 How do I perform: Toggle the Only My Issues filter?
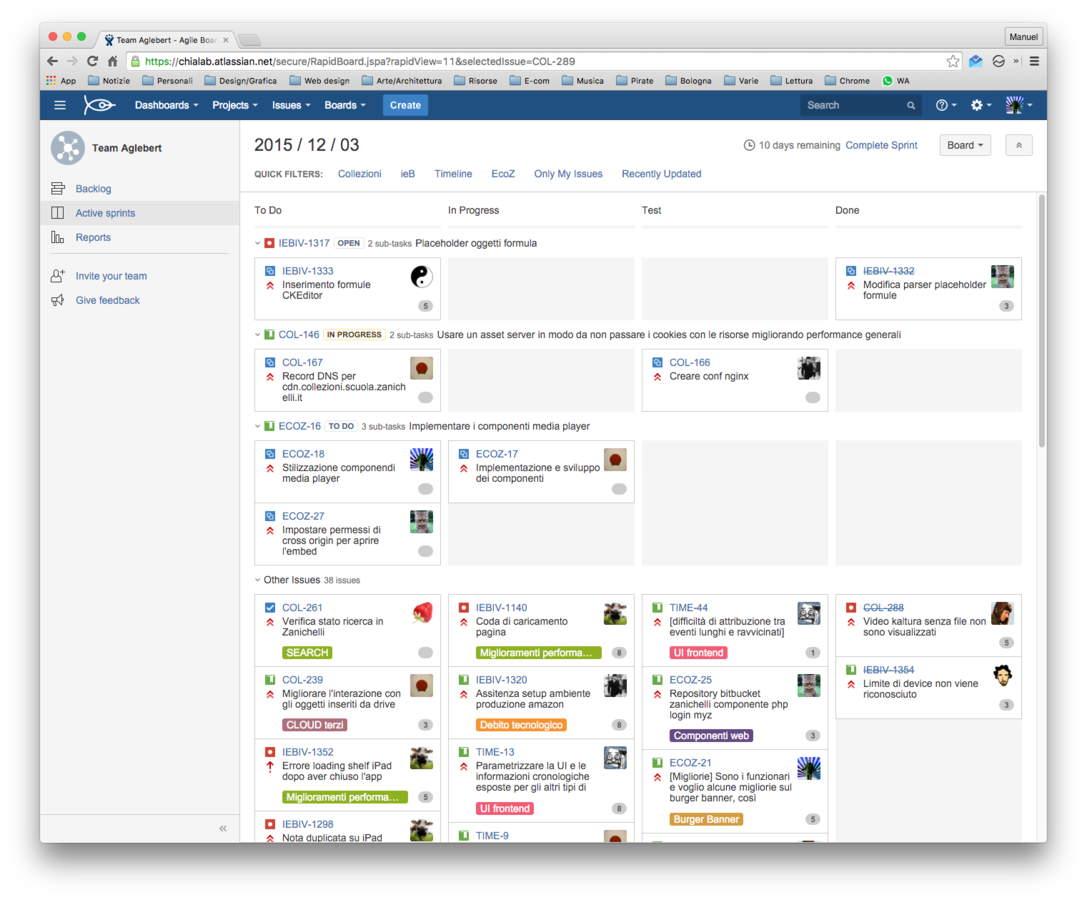coord(568,173)
